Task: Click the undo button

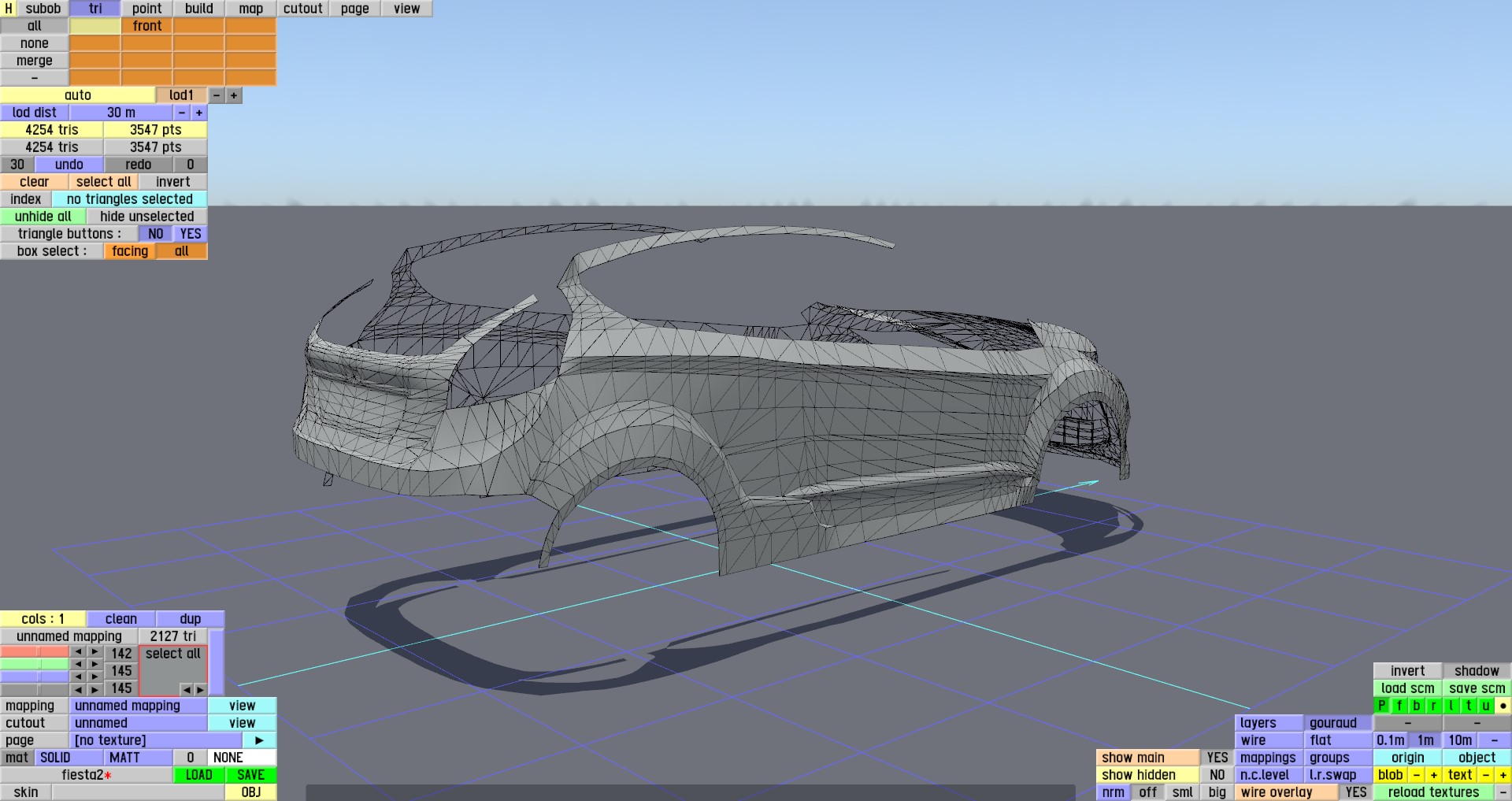Action: pyautogui.click(x=69, y=165)
